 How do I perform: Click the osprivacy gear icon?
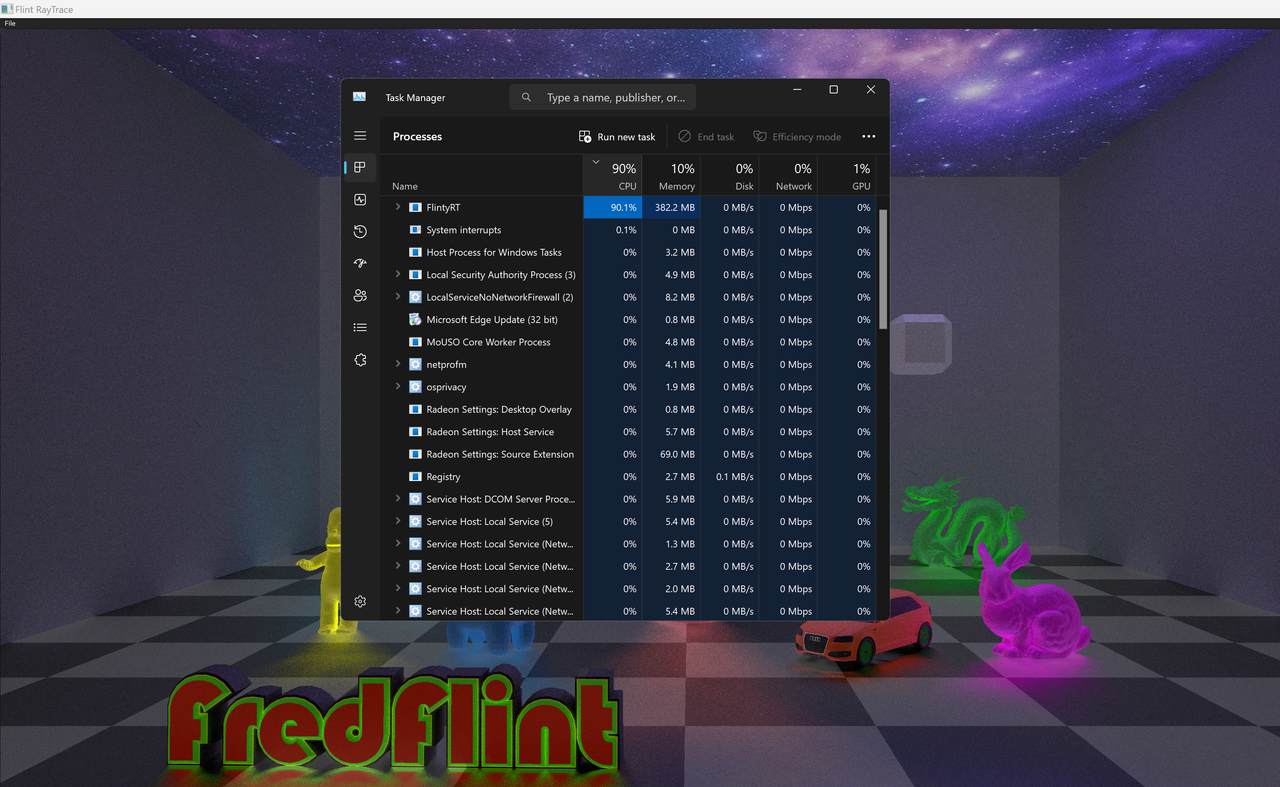(416, 387)
